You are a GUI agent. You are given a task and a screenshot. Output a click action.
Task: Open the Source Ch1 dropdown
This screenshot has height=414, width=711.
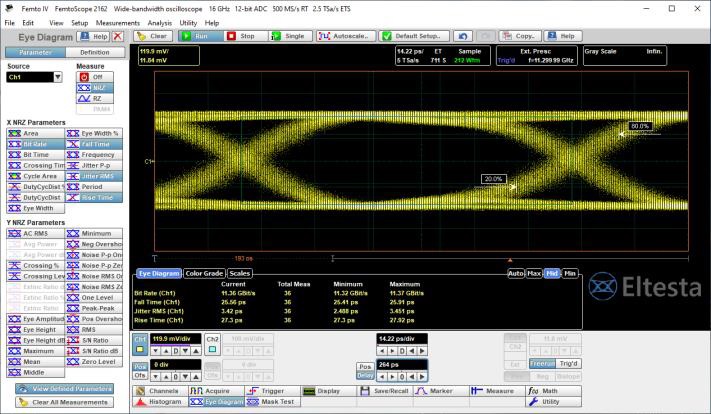coord(58,76)
